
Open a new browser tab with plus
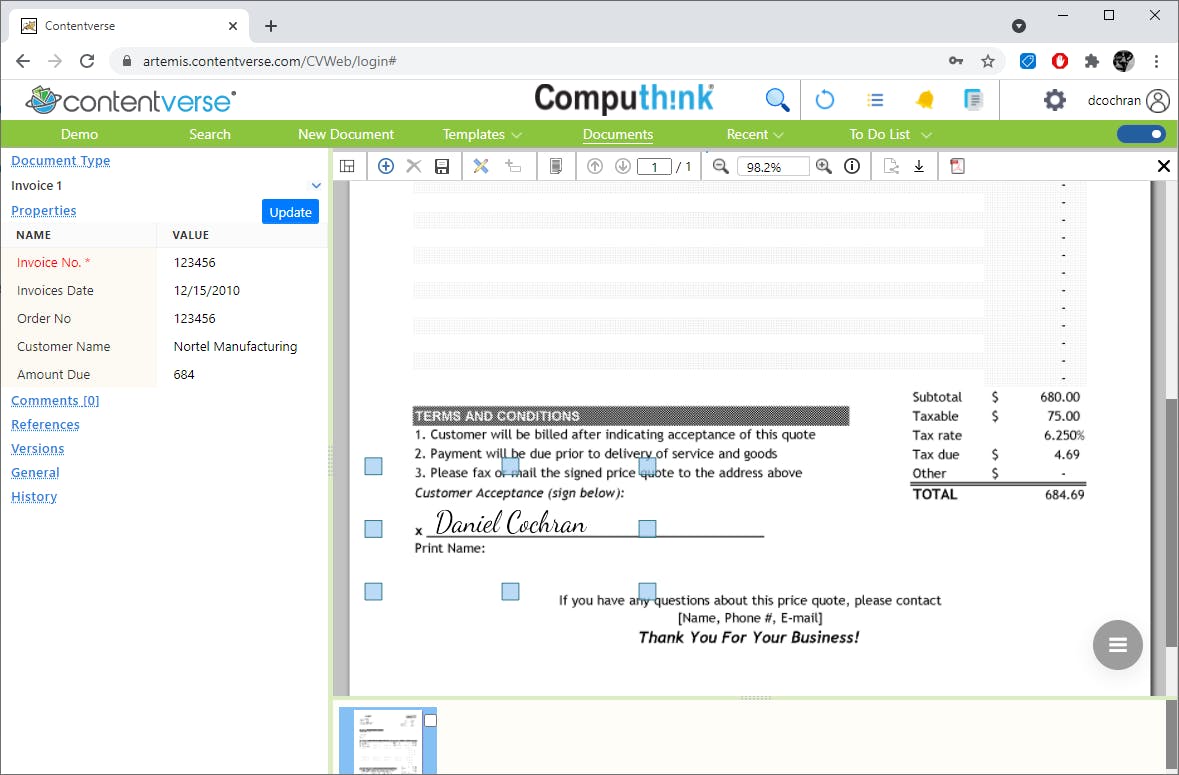click(x=271, y=26)
